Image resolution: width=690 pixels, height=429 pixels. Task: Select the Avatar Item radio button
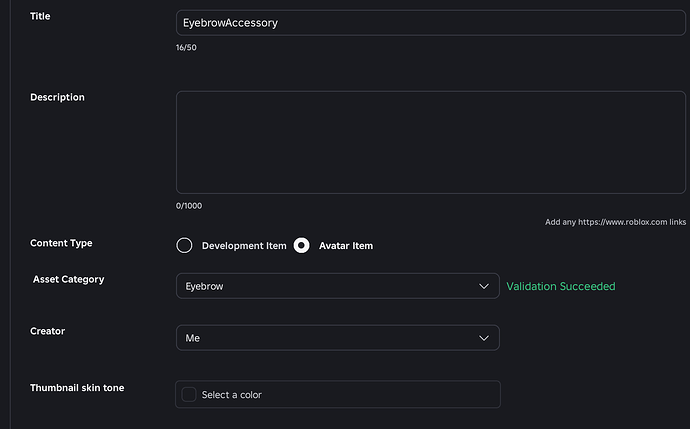(301, 246)
